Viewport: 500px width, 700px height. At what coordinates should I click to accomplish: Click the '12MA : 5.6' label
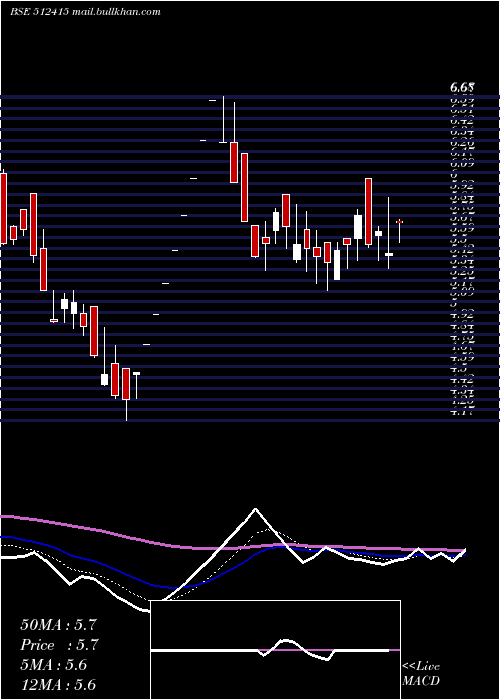[58, 685]
